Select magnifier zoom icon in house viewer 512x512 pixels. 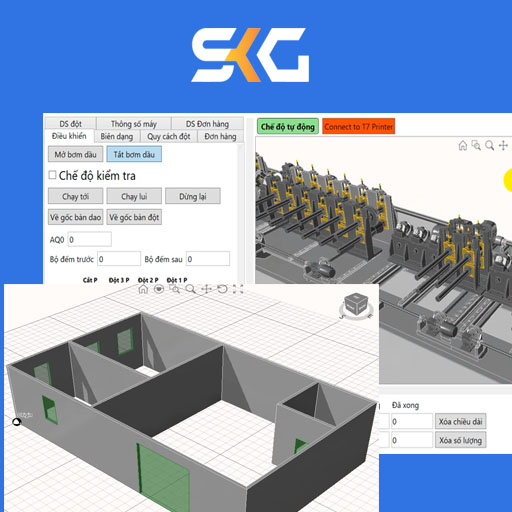(191, 289)
